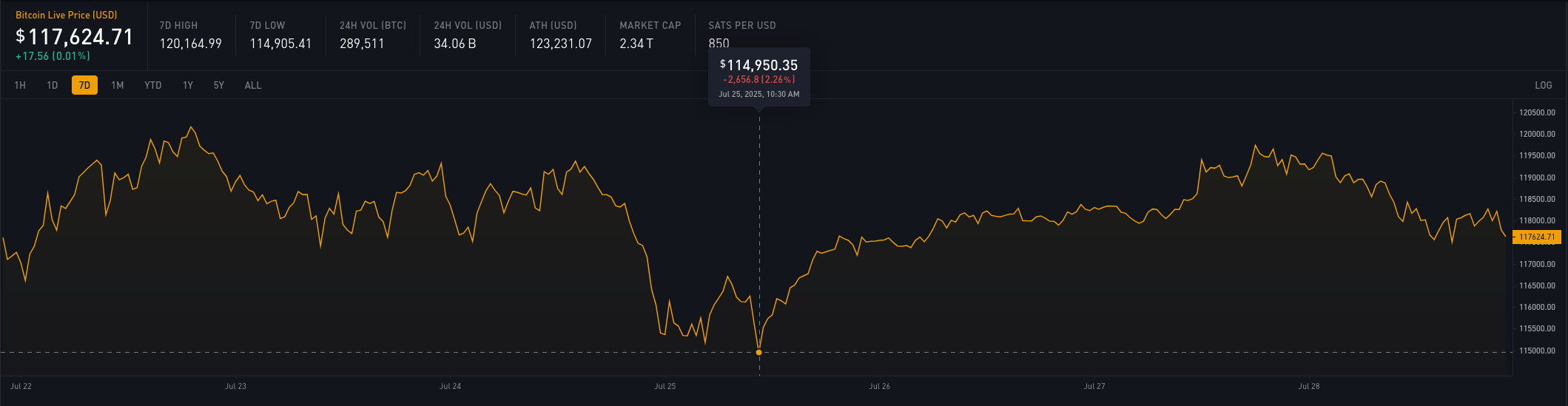Viewport: 1568px width, 406px height.
Task: Click the ATH (USD) value
Action: pyautogui.click(x=561, y=44)
